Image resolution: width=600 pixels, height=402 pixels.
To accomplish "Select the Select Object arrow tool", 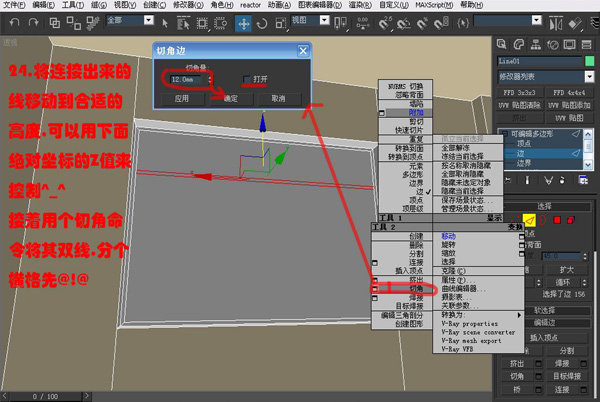I will [x=165, y=23].
